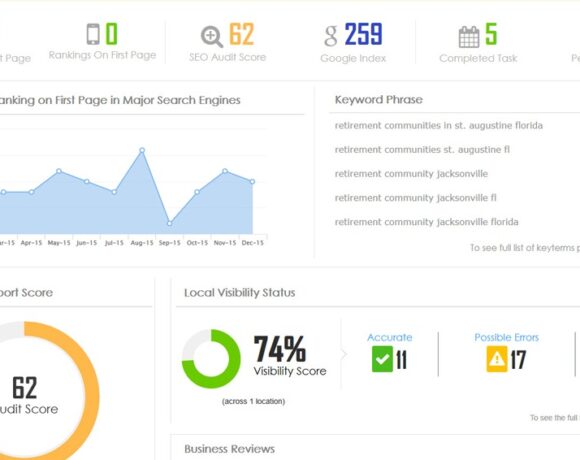This screenshot has width=580, height=460.
Task: Select keyword 'retirement communities st. augustine fl'
Action: pyautogui.click(x=422, y=150)
